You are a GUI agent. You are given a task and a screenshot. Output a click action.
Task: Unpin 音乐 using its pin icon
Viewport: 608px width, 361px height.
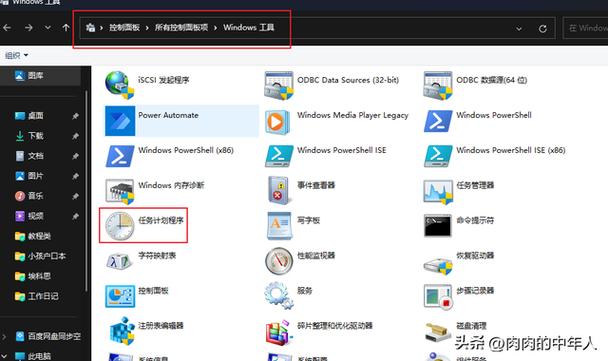pos(75,196)
